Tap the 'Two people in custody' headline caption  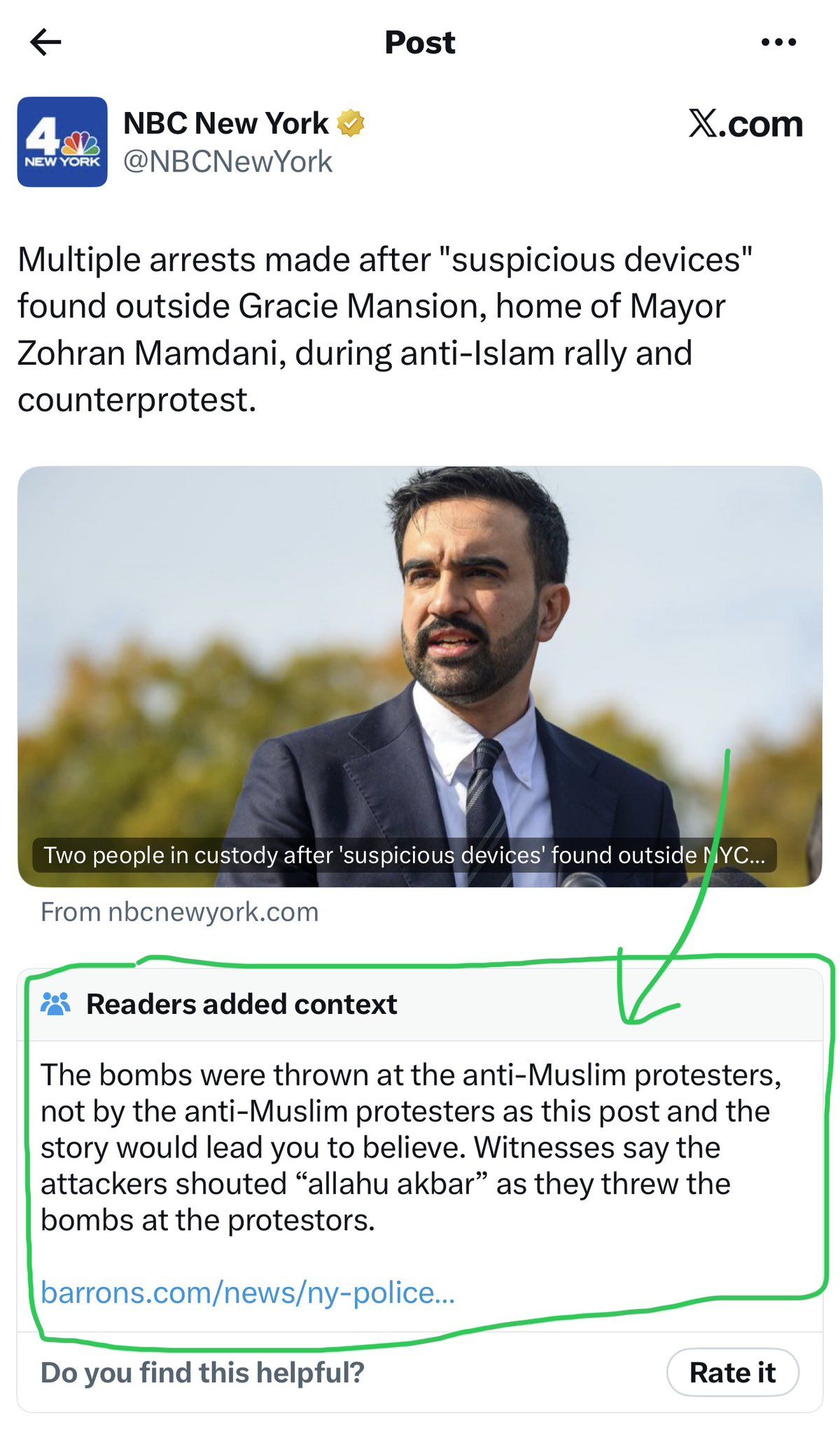[x=404, y=855]
